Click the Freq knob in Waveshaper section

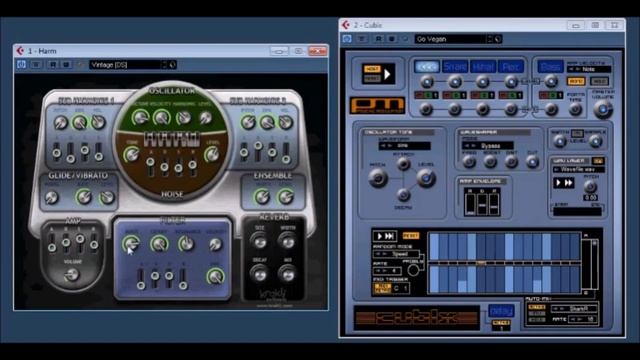(469, 162)
